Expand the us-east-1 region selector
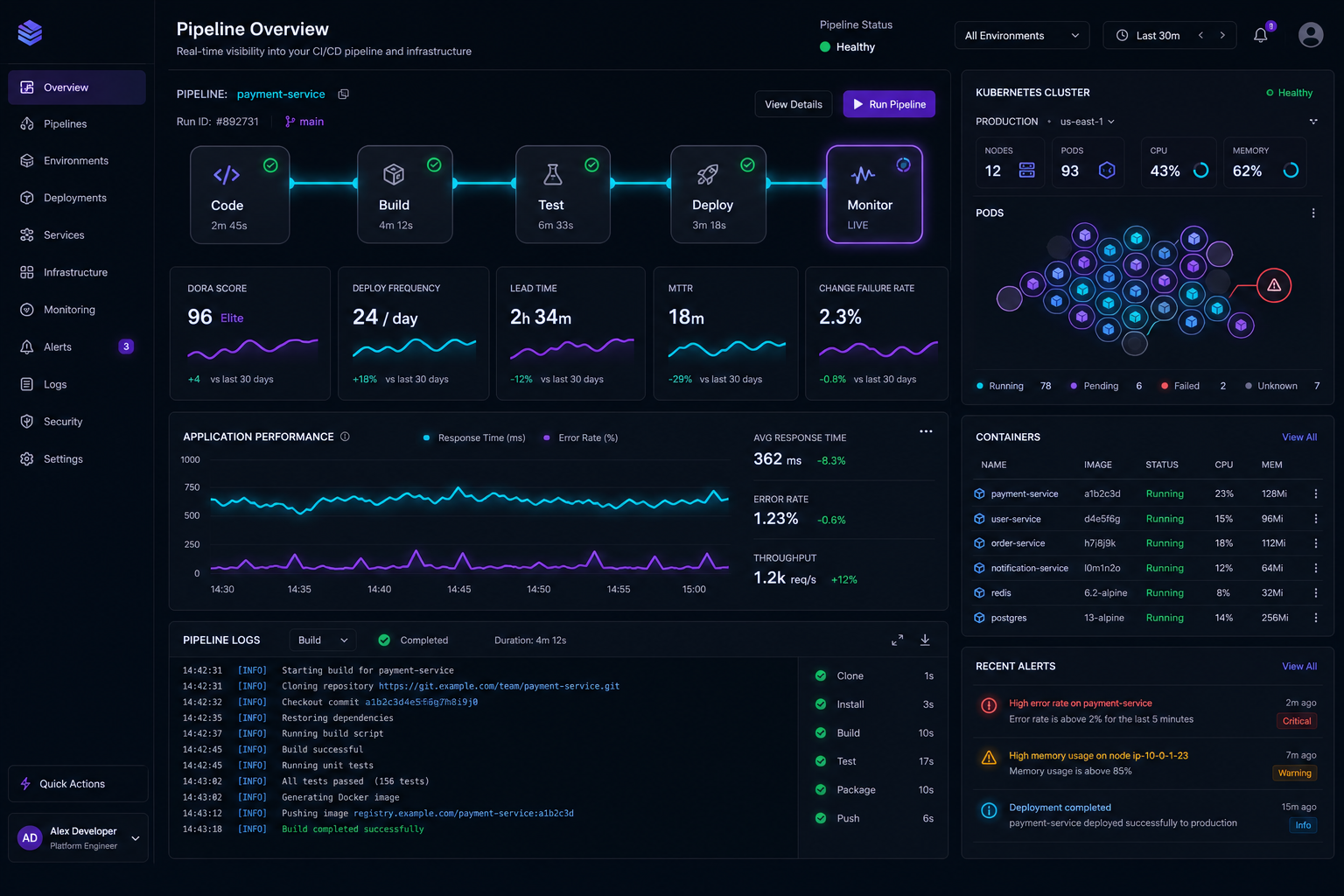The width and height of the screenshot is (1344, 896). coord(1088,122)
